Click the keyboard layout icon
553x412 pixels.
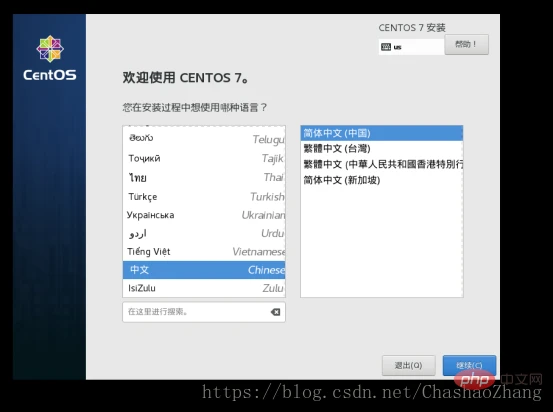[x=386, y=47]
